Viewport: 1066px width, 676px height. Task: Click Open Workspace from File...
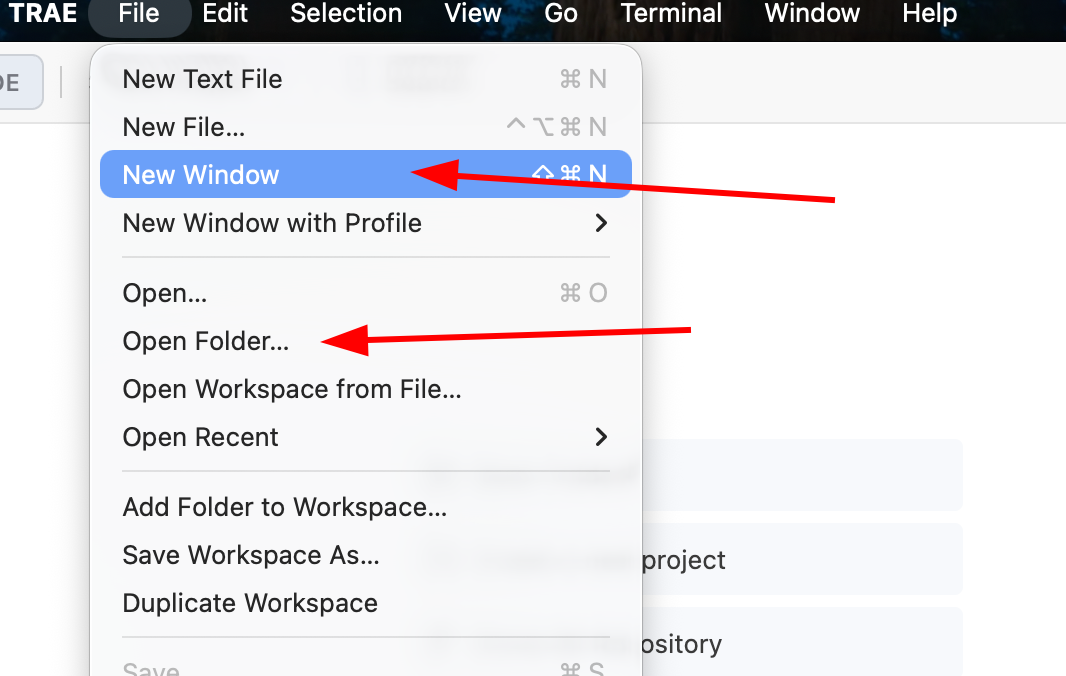291,389
